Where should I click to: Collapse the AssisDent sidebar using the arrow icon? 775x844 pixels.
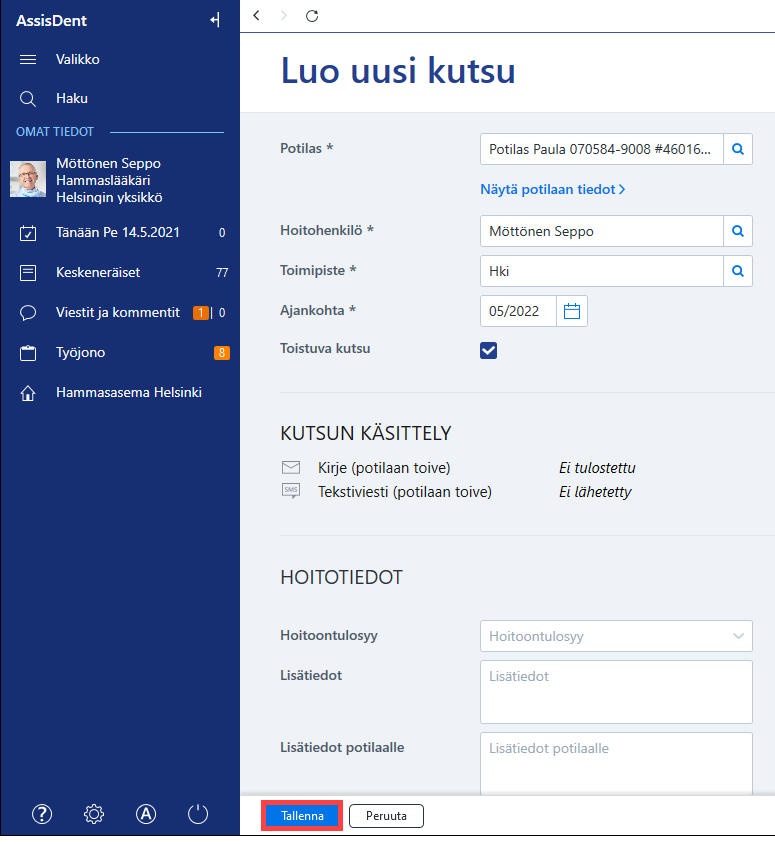pyautogui.click(x=215, y=20)
